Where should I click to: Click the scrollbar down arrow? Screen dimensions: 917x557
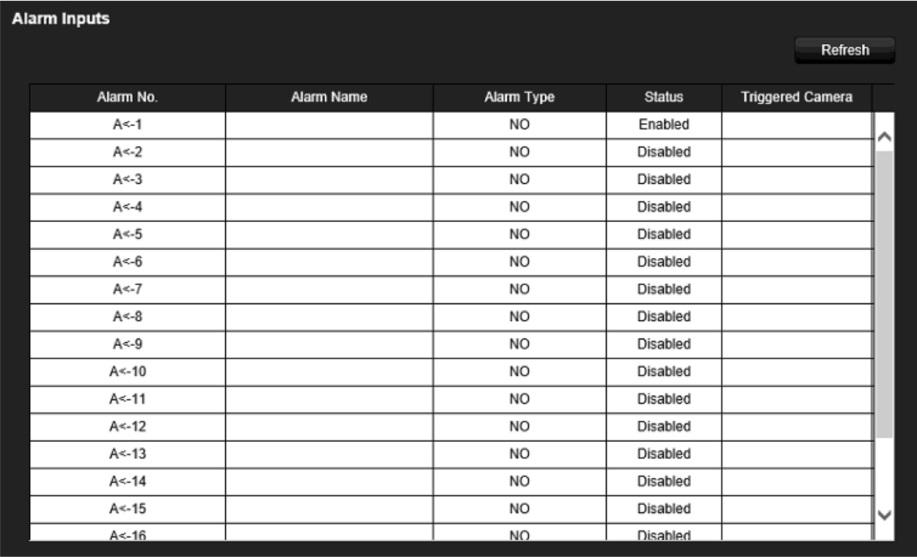[884, 515]
